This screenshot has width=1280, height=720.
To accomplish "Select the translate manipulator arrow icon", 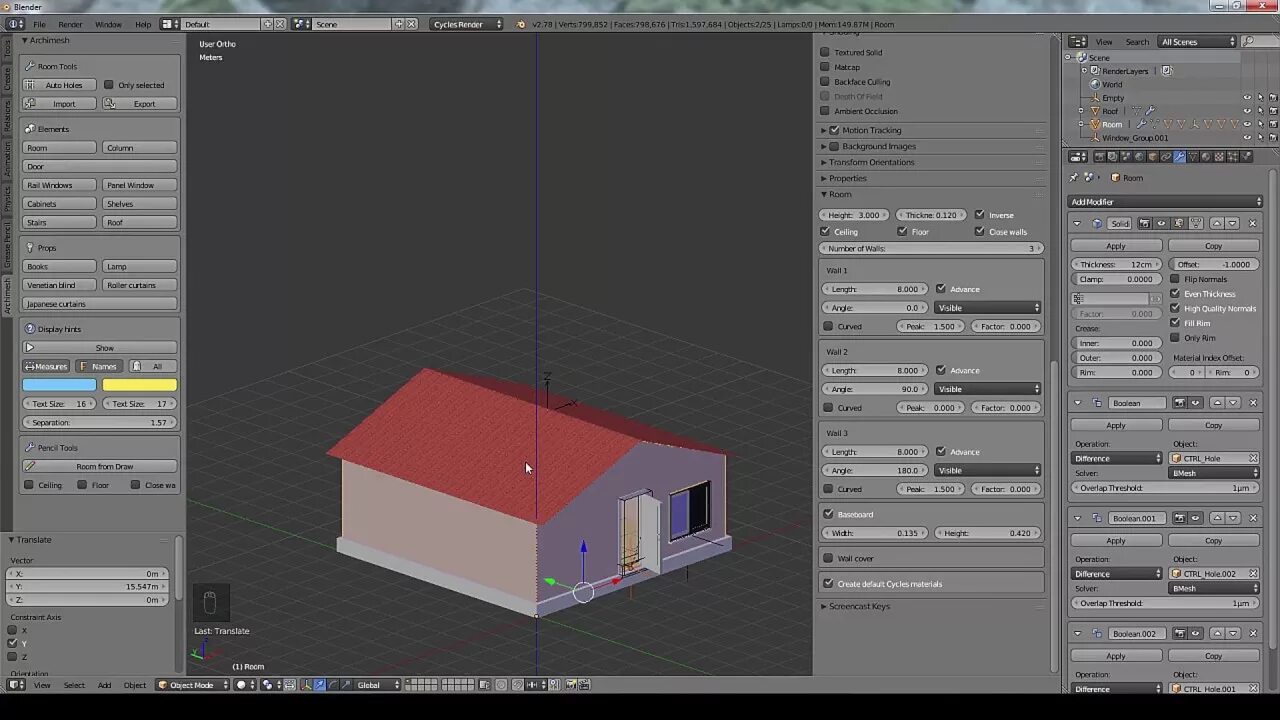I will click(x=320, y=685).
